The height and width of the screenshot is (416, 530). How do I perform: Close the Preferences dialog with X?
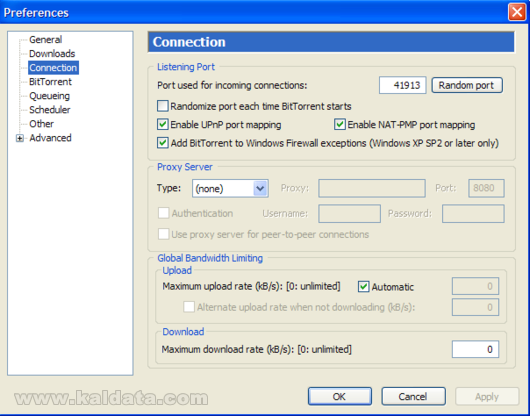[x=517, y=13]
